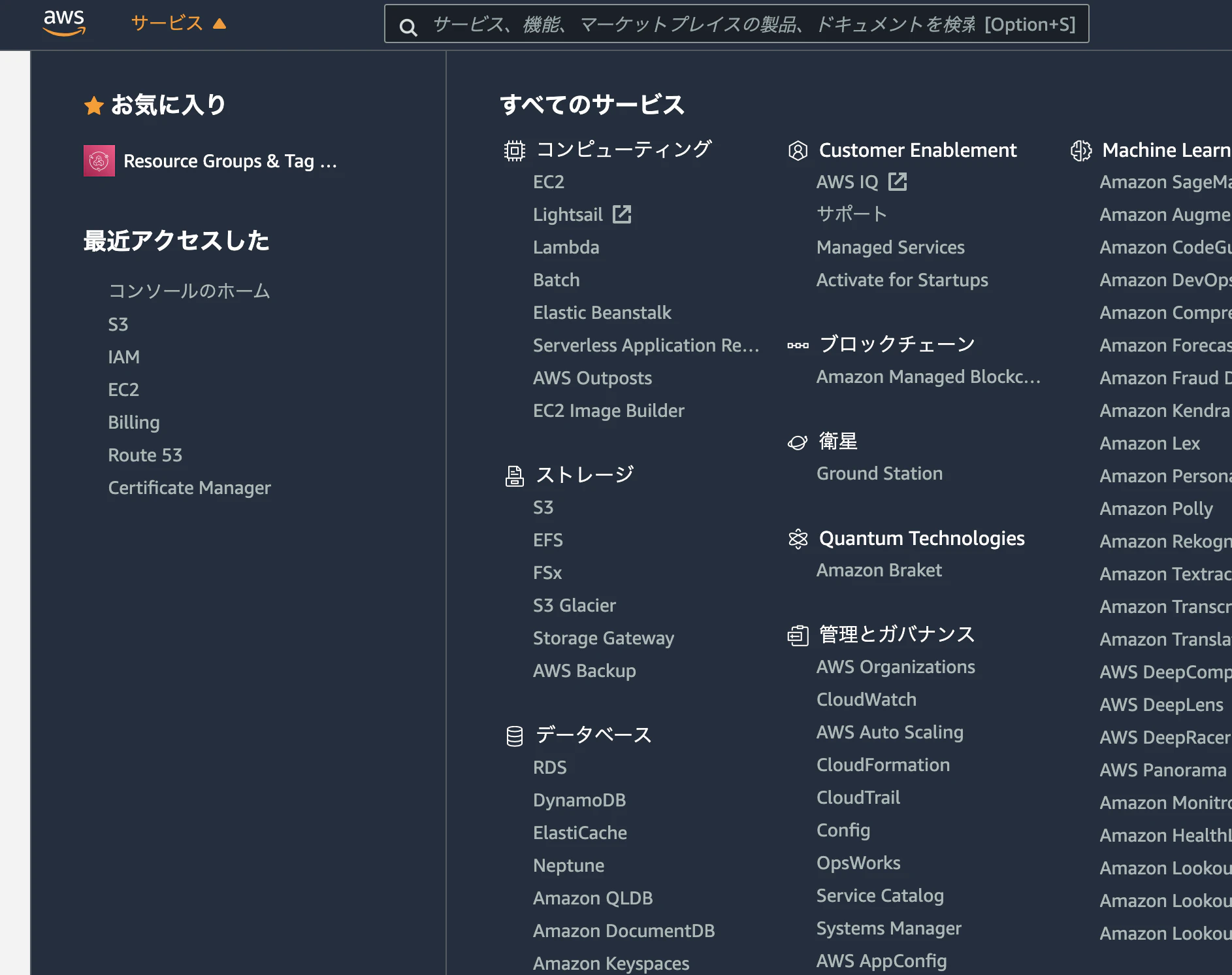This screenshot has height=975, width=1232.
Task: Focus the service search input field
Action: 736,24
